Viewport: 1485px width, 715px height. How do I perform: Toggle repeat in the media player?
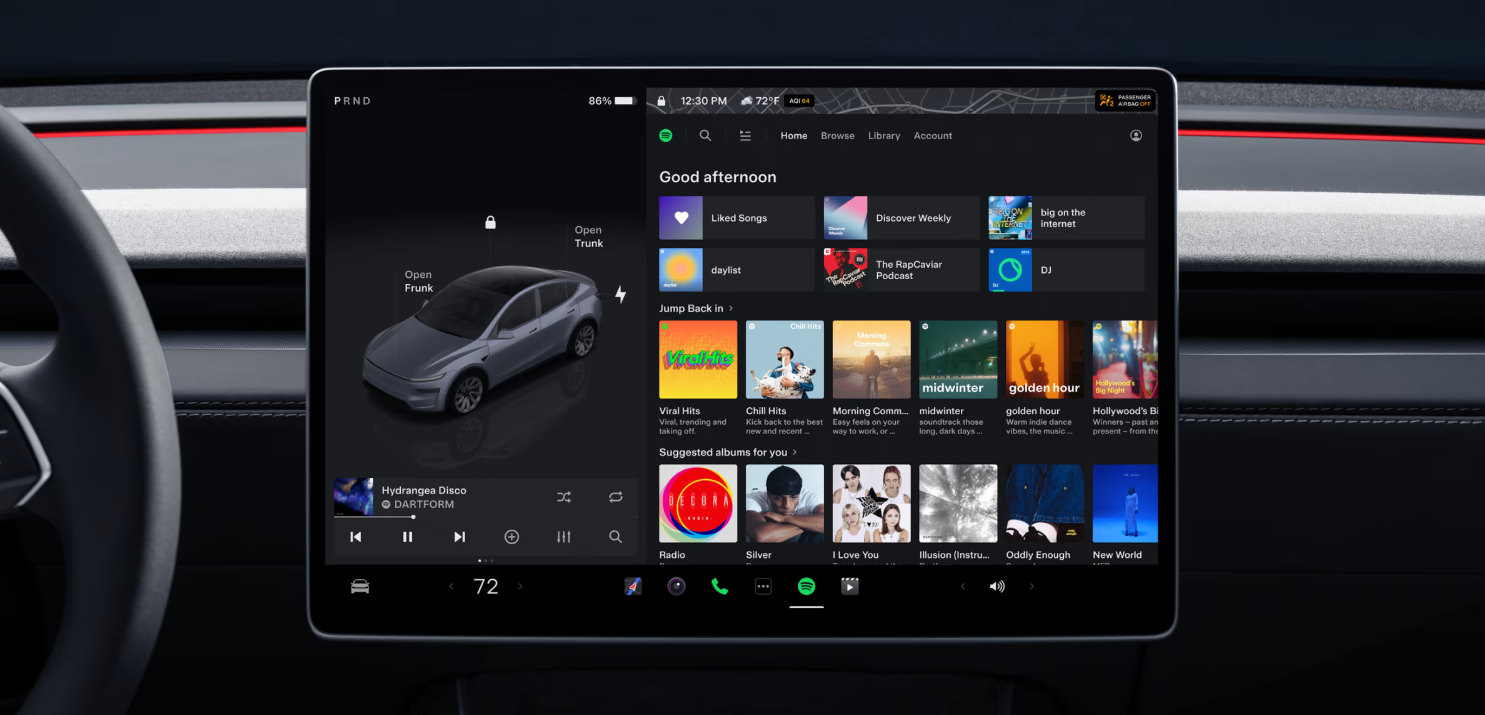tap(616, 497)
